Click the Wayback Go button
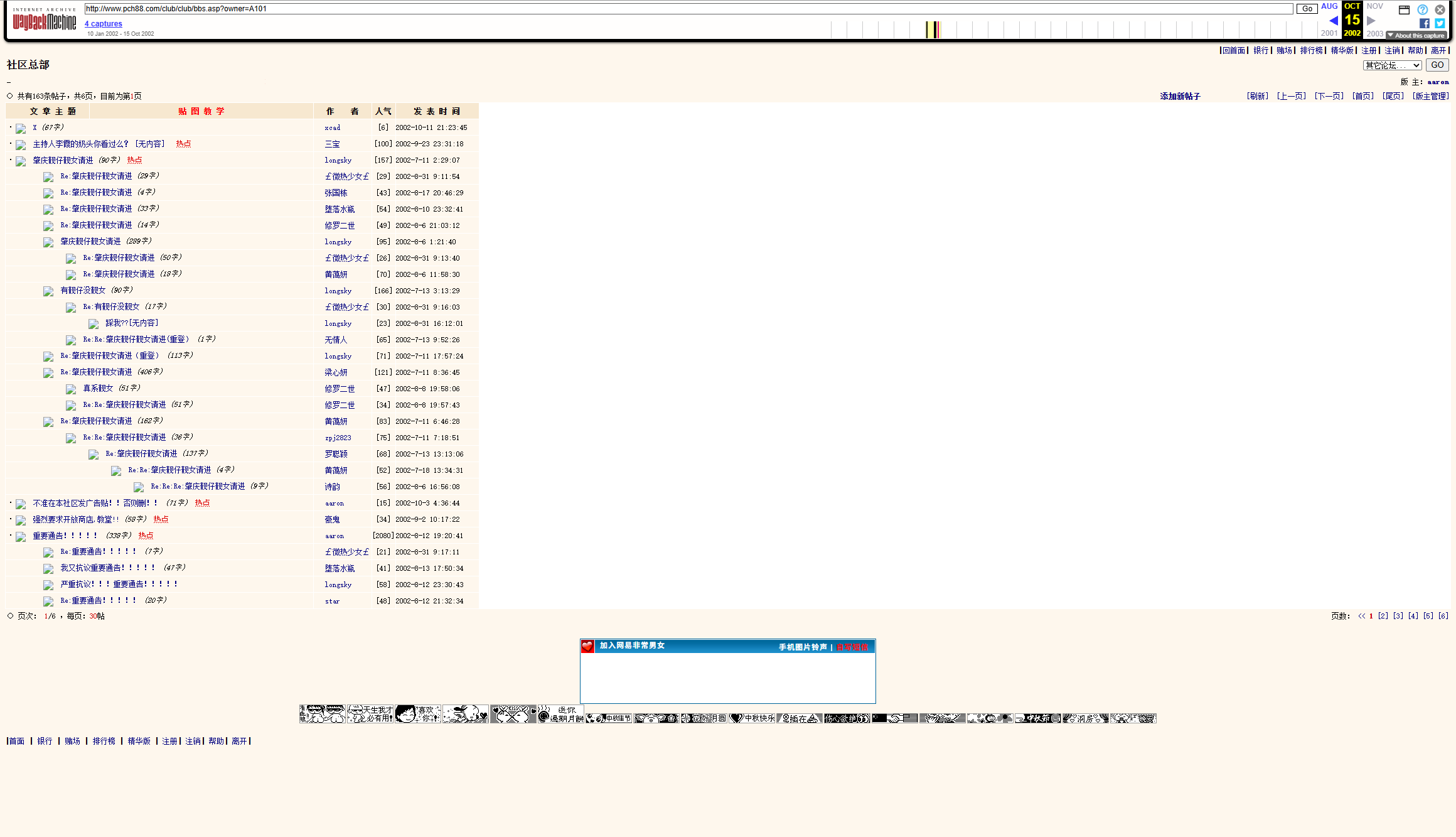 coord(1307,9)
